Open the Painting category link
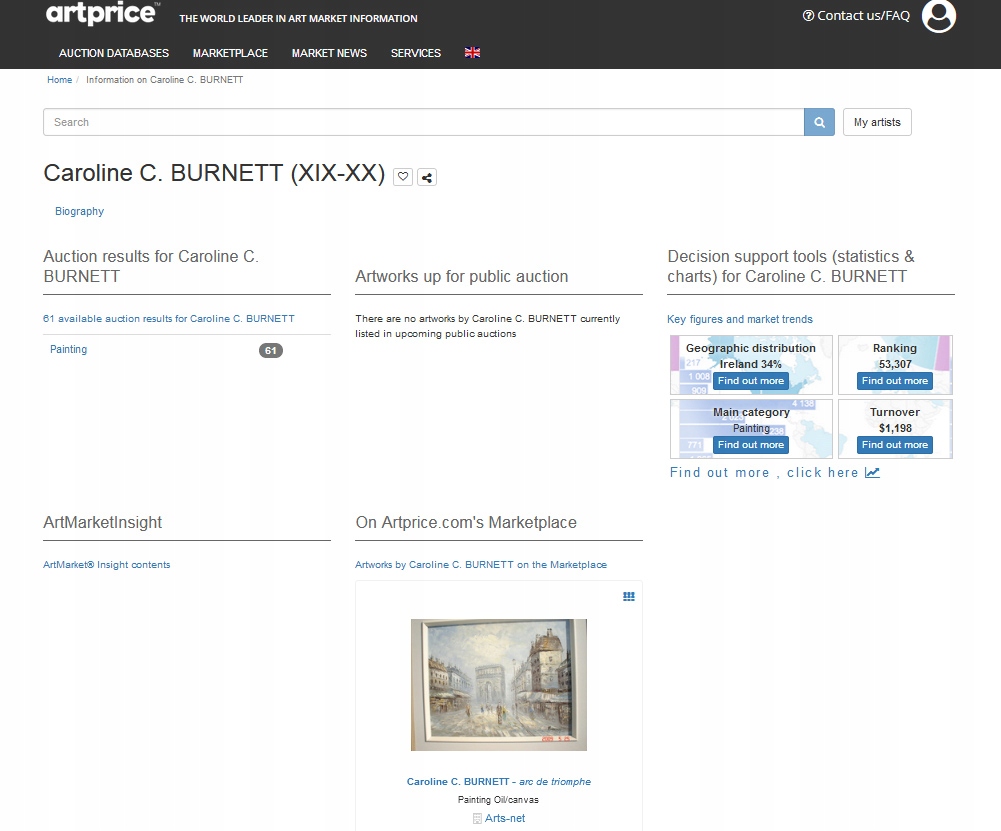Image resolution: width=1001 pixels, height=831 pixels. (x=68, y=349)
